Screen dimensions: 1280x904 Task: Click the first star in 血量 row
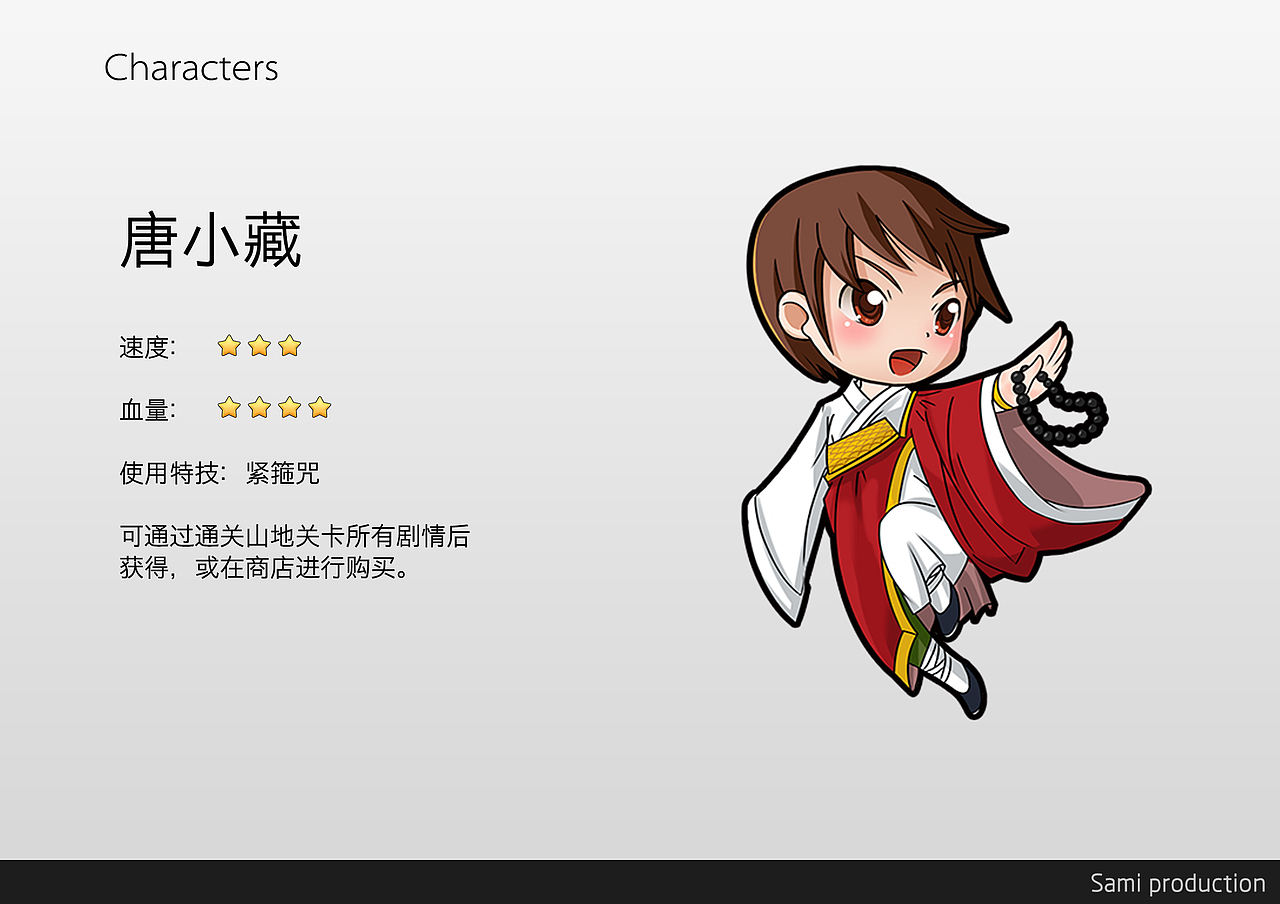click(229, 407)
